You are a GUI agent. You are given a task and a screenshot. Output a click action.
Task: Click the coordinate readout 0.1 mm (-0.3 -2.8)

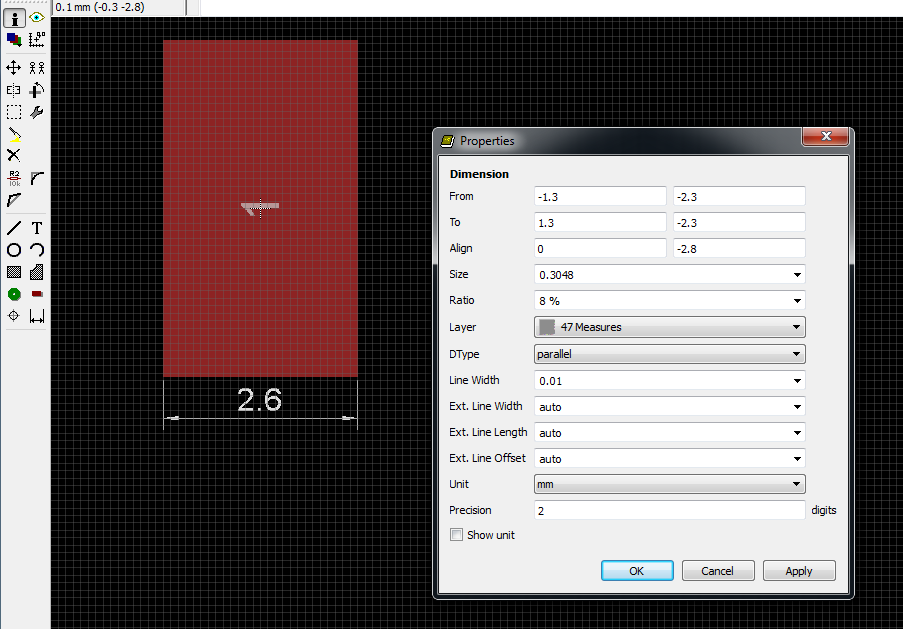pyautogui.click(x=100, y=7)
